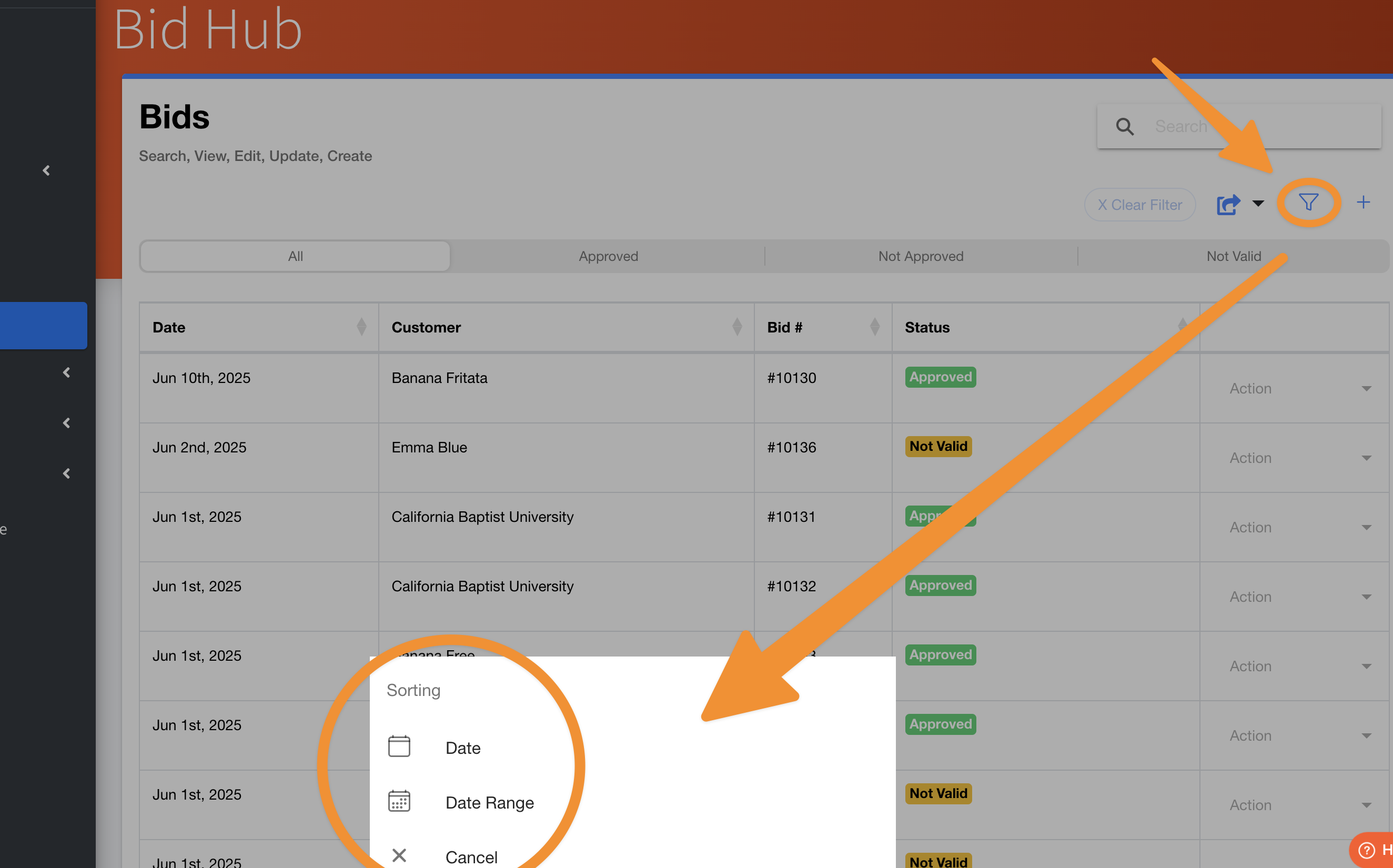
Task: Click the Bid Hub title
Action: pos(208,29)
